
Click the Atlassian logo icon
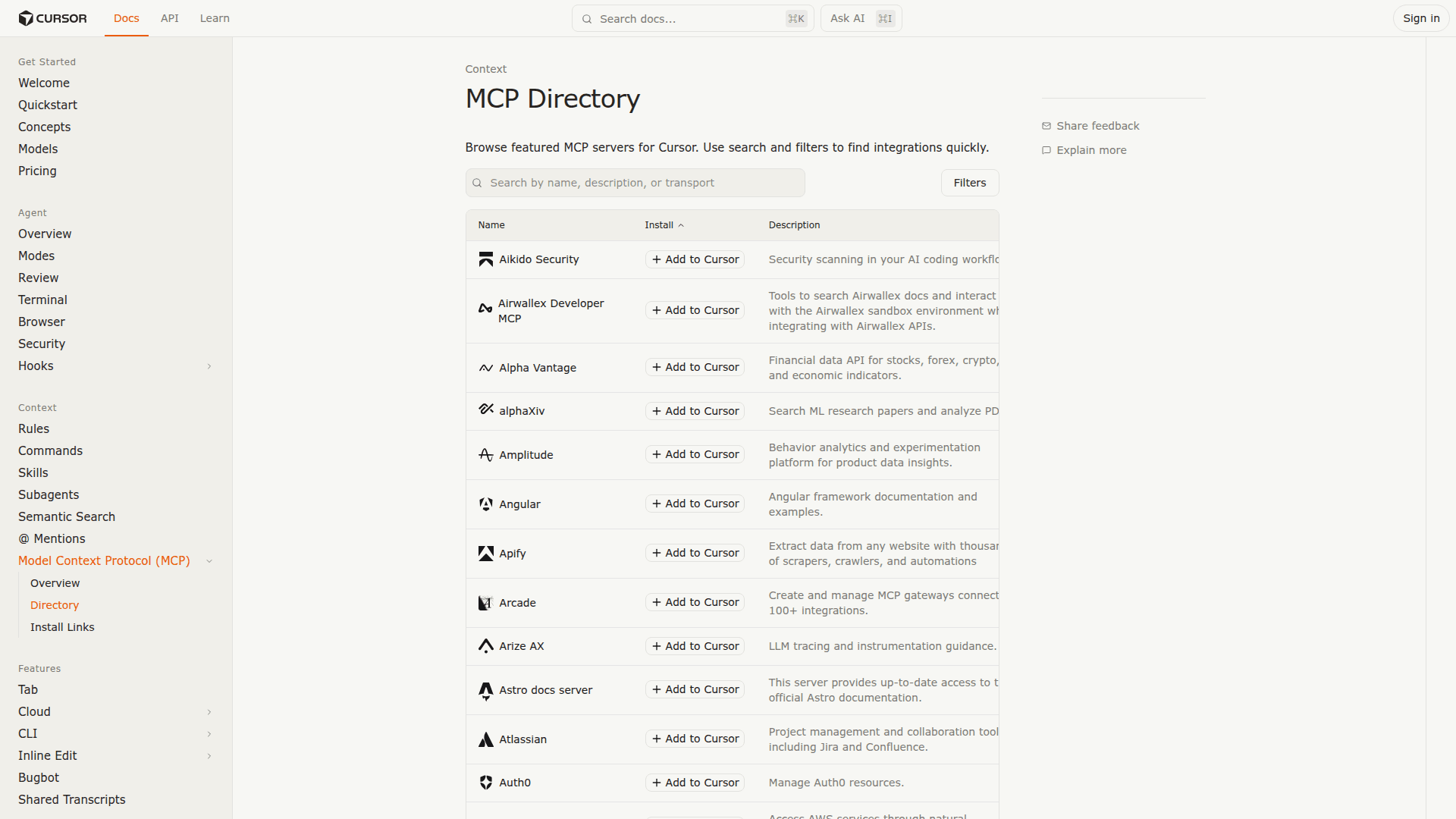coord(485,739)
